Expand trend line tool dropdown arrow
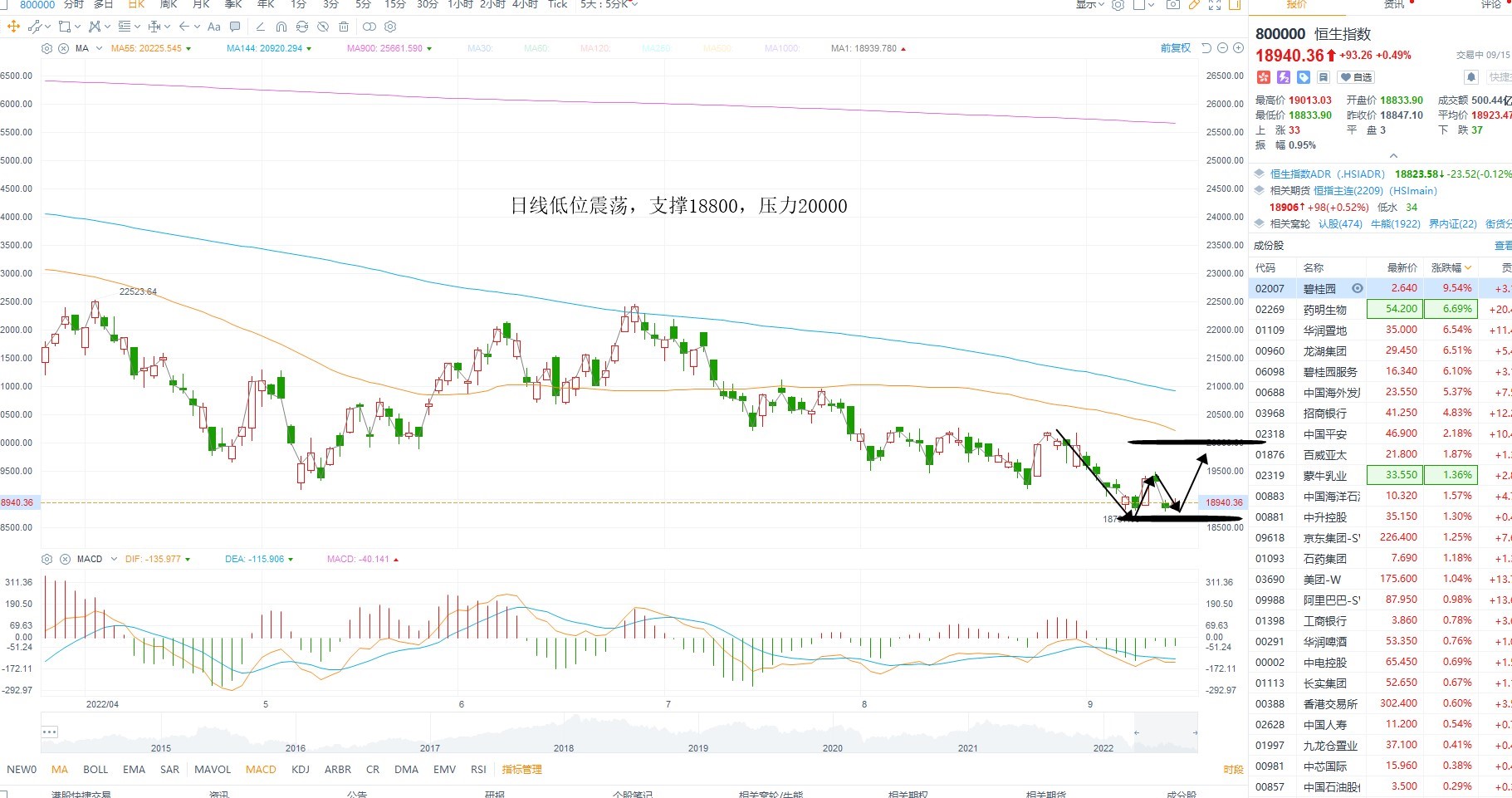Image resolution: width=1512 pixels, height=798 pixels. (47, 27)
